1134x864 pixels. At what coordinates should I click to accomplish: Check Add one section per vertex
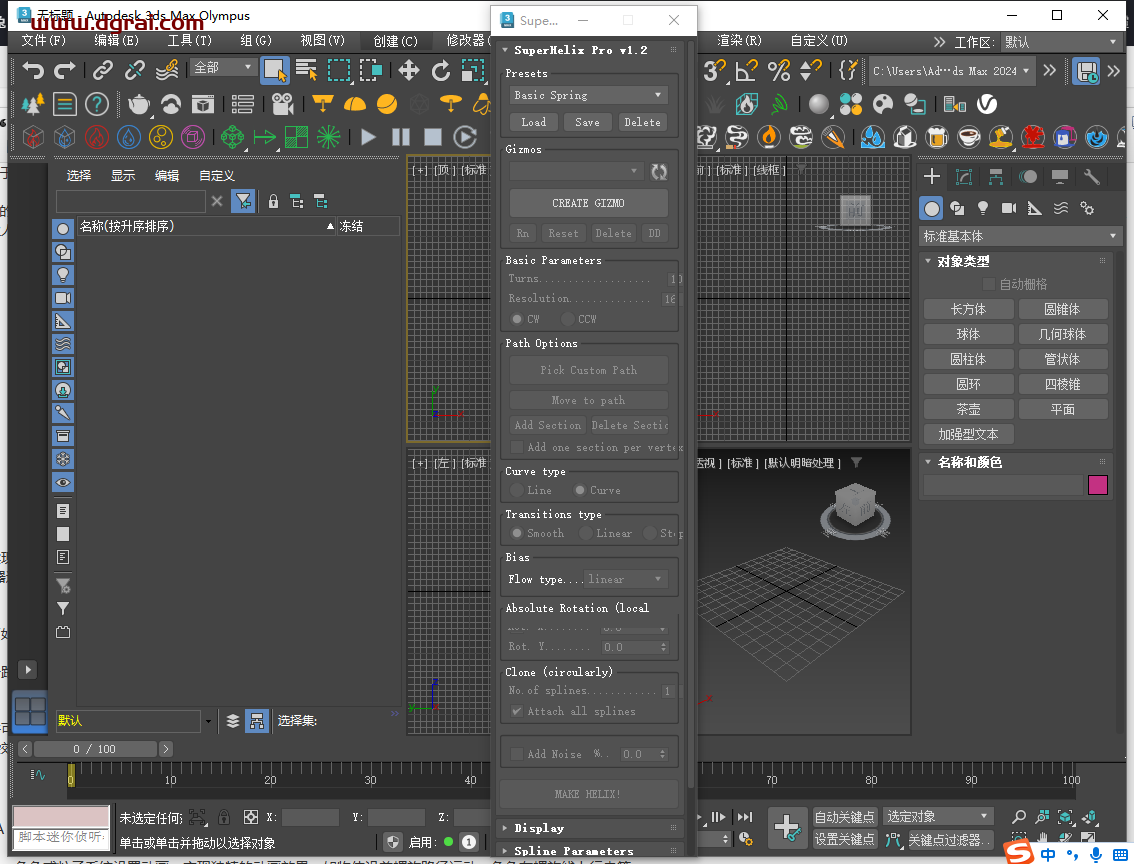pyautogui.click(x=516, y=447)
